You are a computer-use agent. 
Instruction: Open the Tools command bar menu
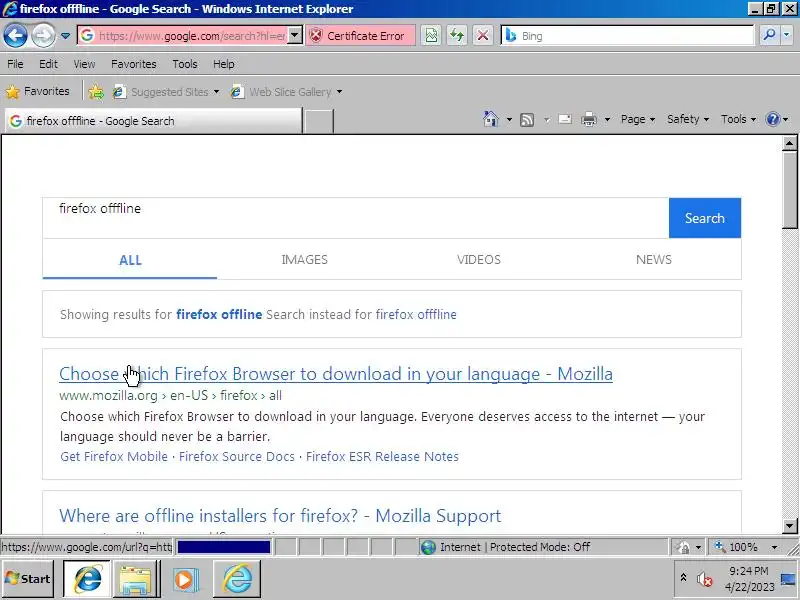738,119
